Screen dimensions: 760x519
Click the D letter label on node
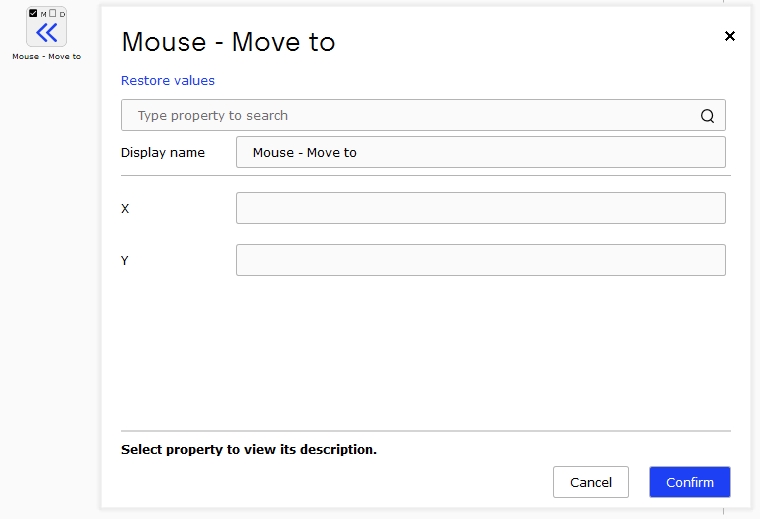[62, 15]
